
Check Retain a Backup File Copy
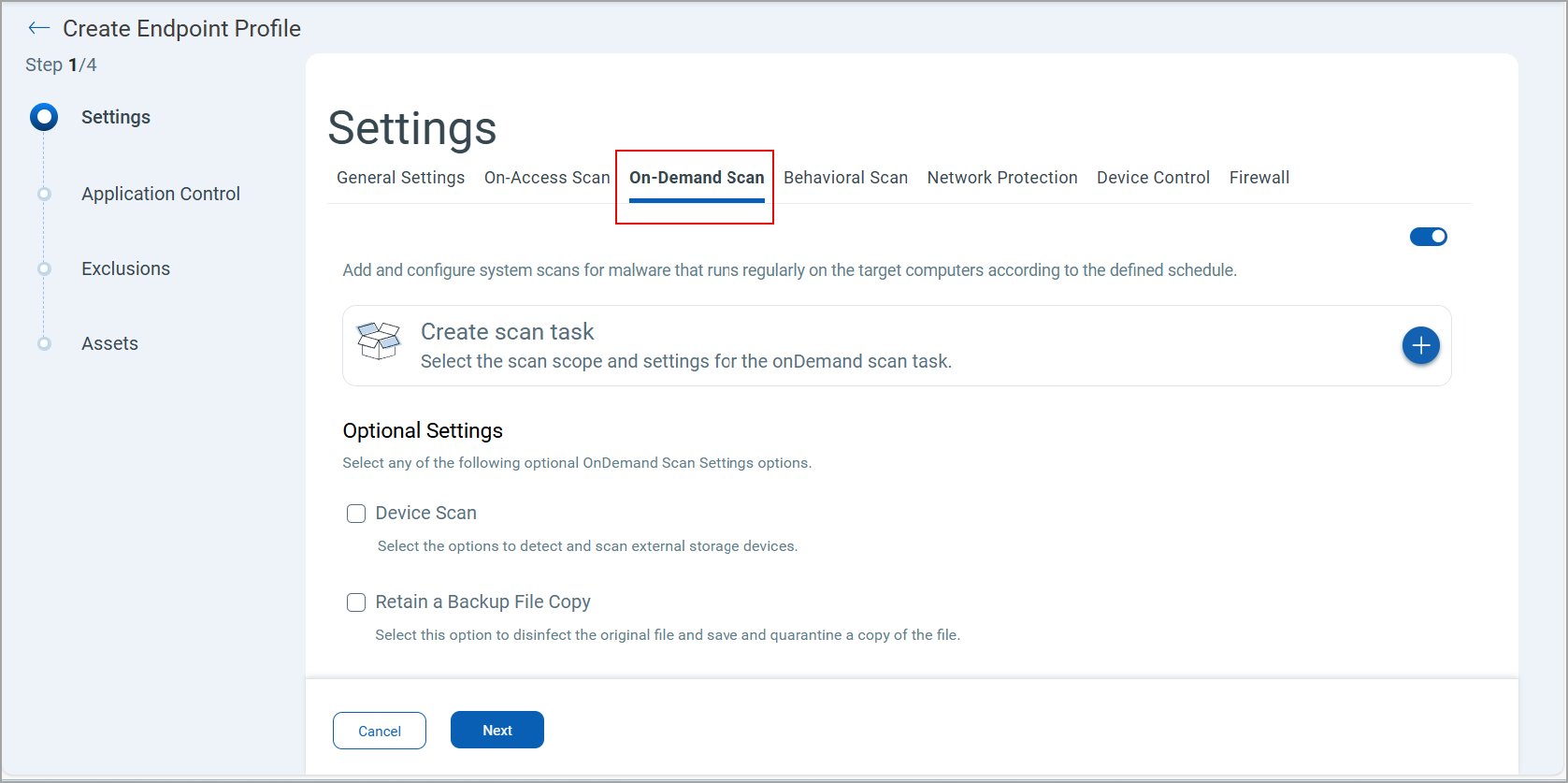356,602
